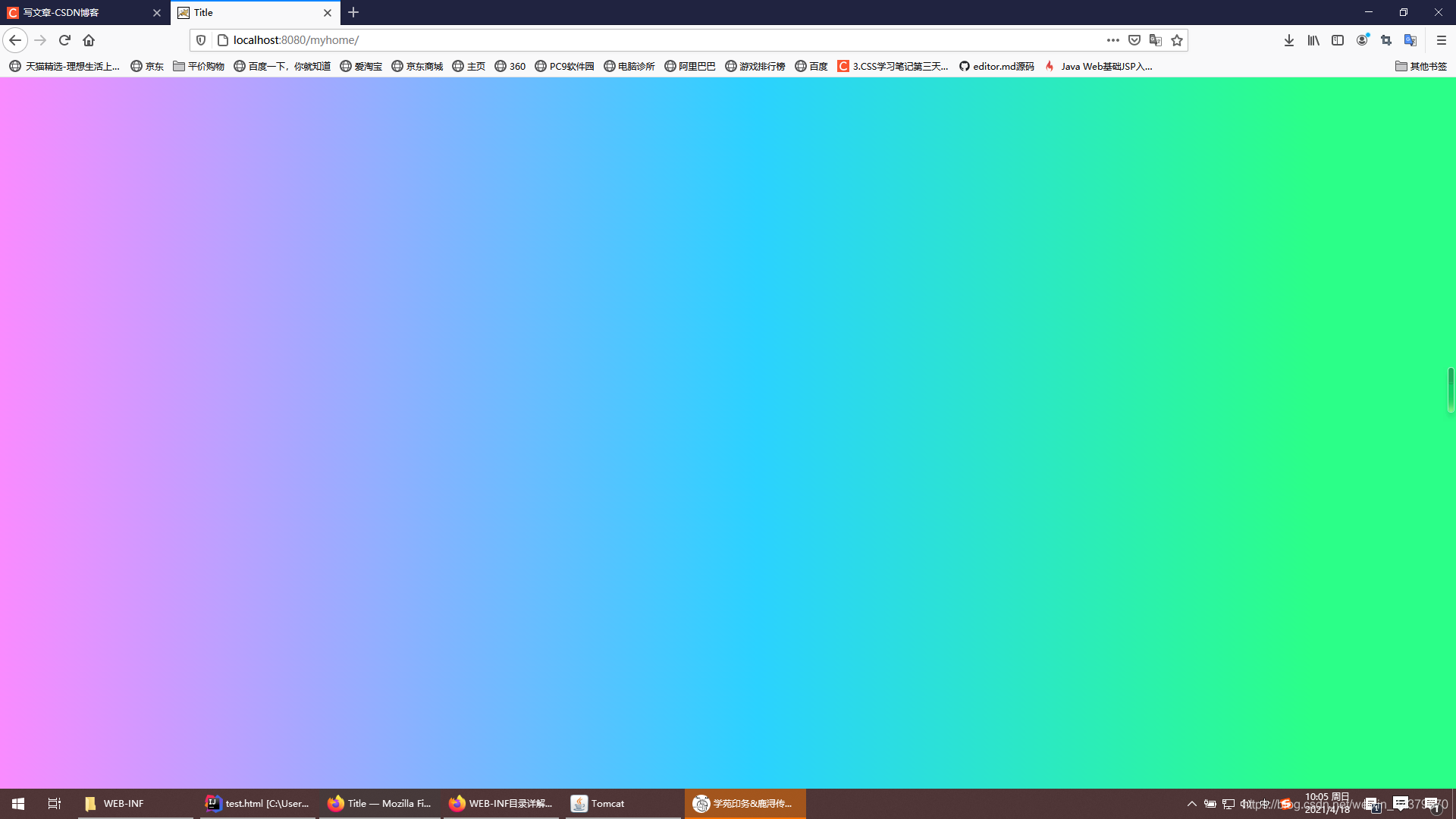1456x819 pixels.
Task: Open the 3.CSS学习笔记 bookmark
Action: [x=893, y=67]
